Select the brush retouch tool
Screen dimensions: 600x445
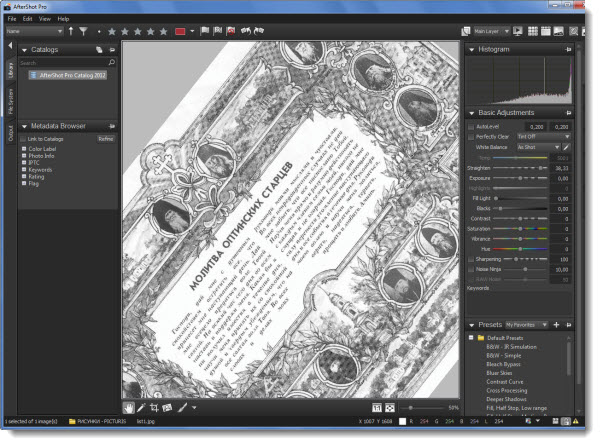tap(183, 408)
